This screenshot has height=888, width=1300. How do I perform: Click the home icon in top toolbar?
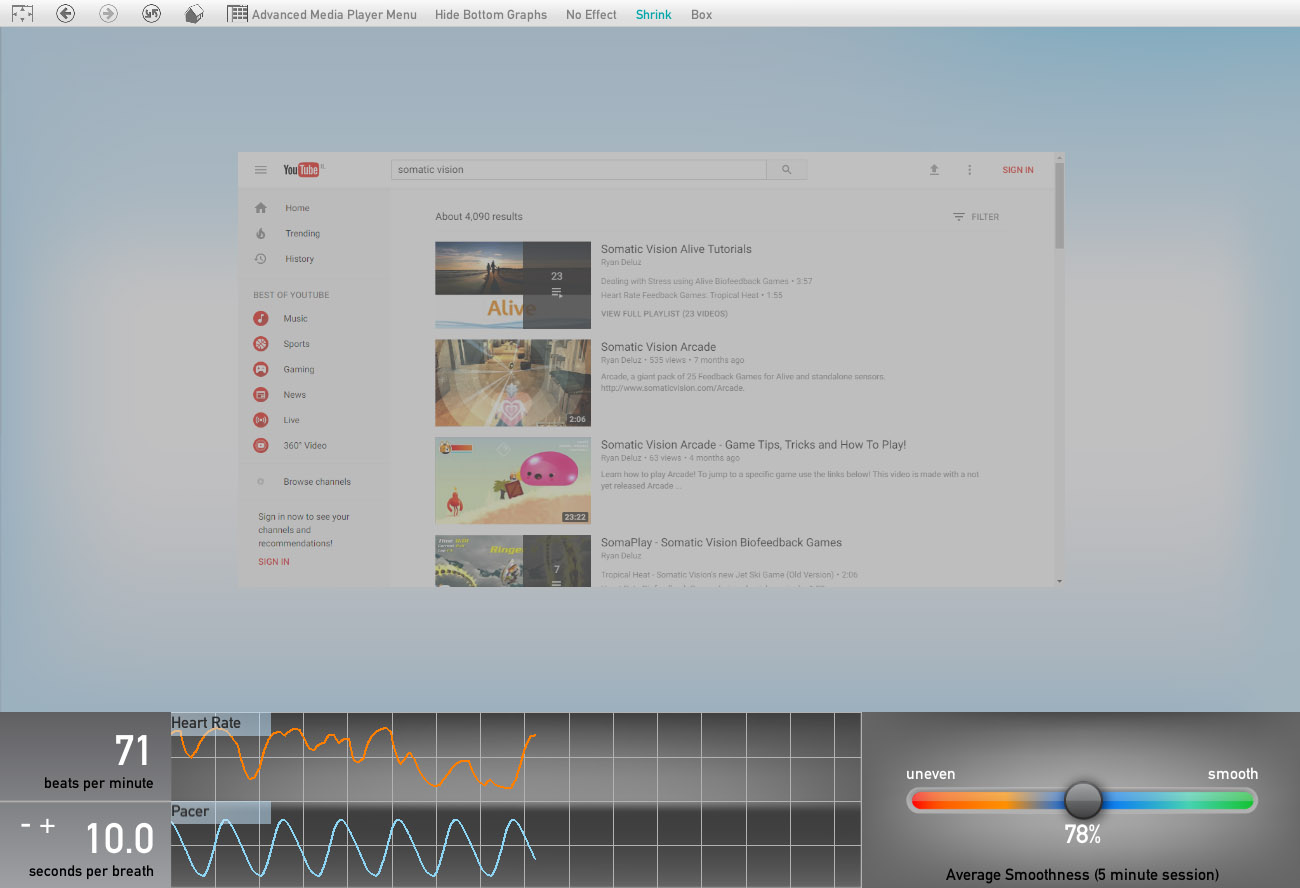point(195,14)
